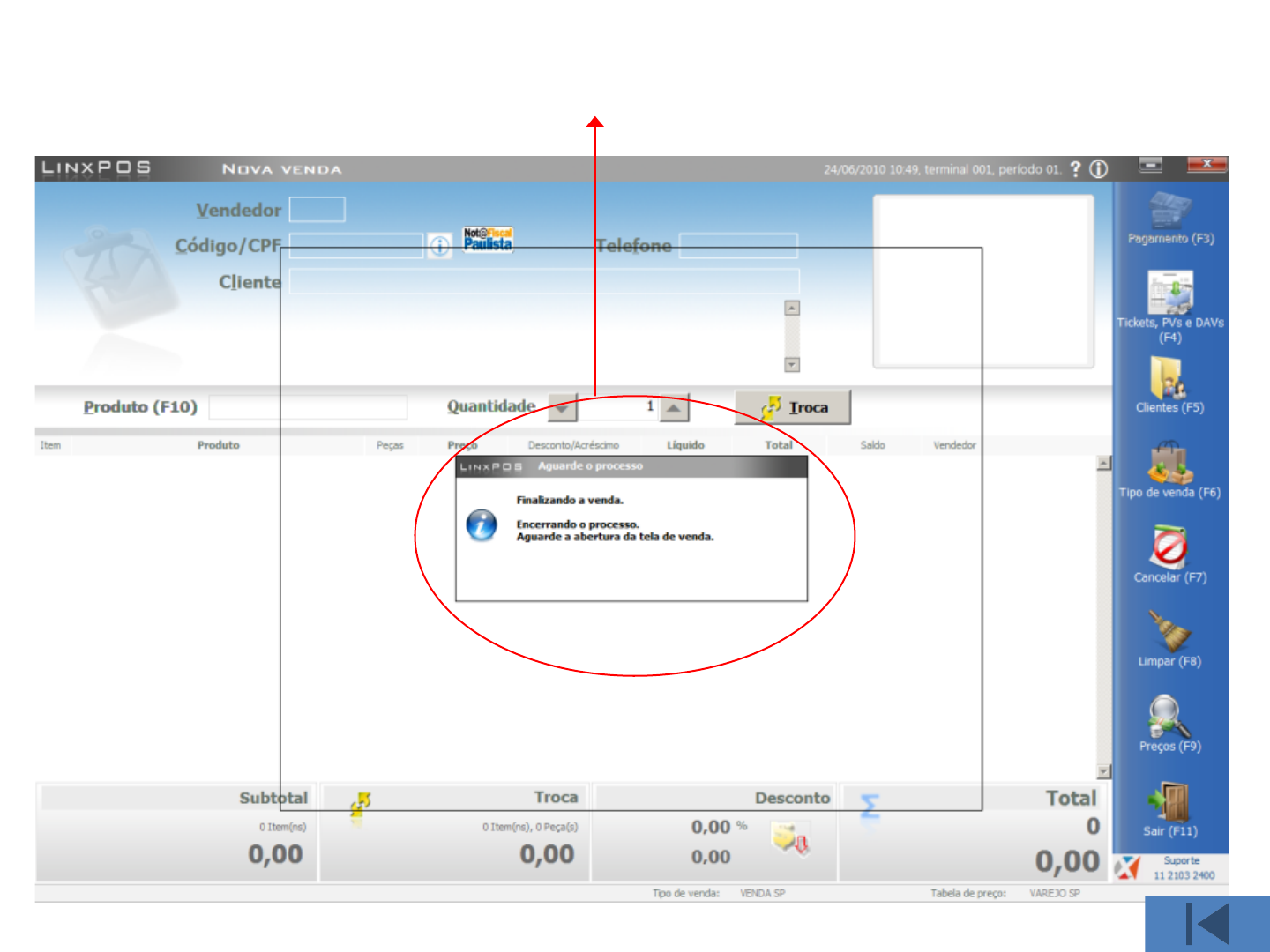1270x952 pixels.
Task: Click customer notes scrollbar down arrow
Action: pos(792,365)
